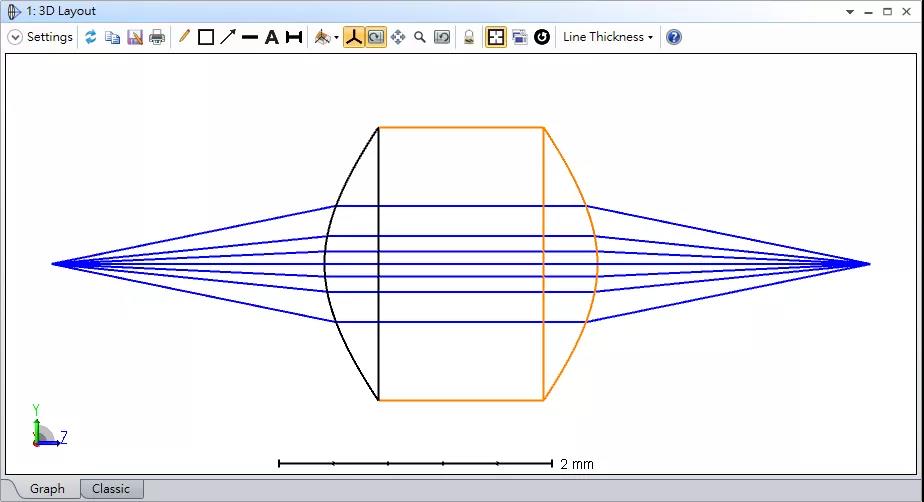Image resolution: width=924 pixels, height=502 pixels.
Task: Select the line annotation tool
Action: 250,37
